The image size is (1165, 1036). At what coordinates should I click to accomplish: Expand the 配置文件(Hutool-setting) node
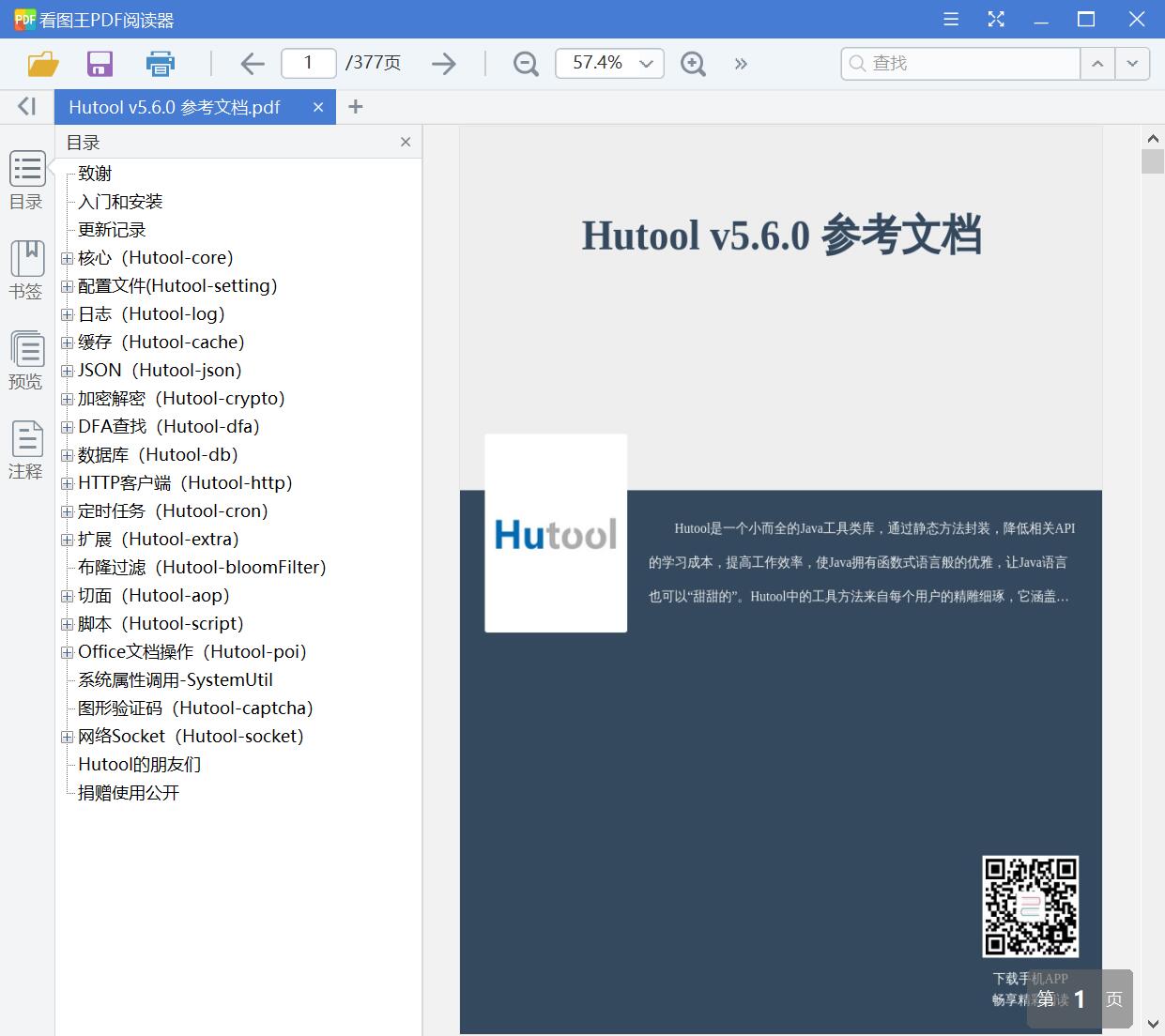click(x=67, y=286)
